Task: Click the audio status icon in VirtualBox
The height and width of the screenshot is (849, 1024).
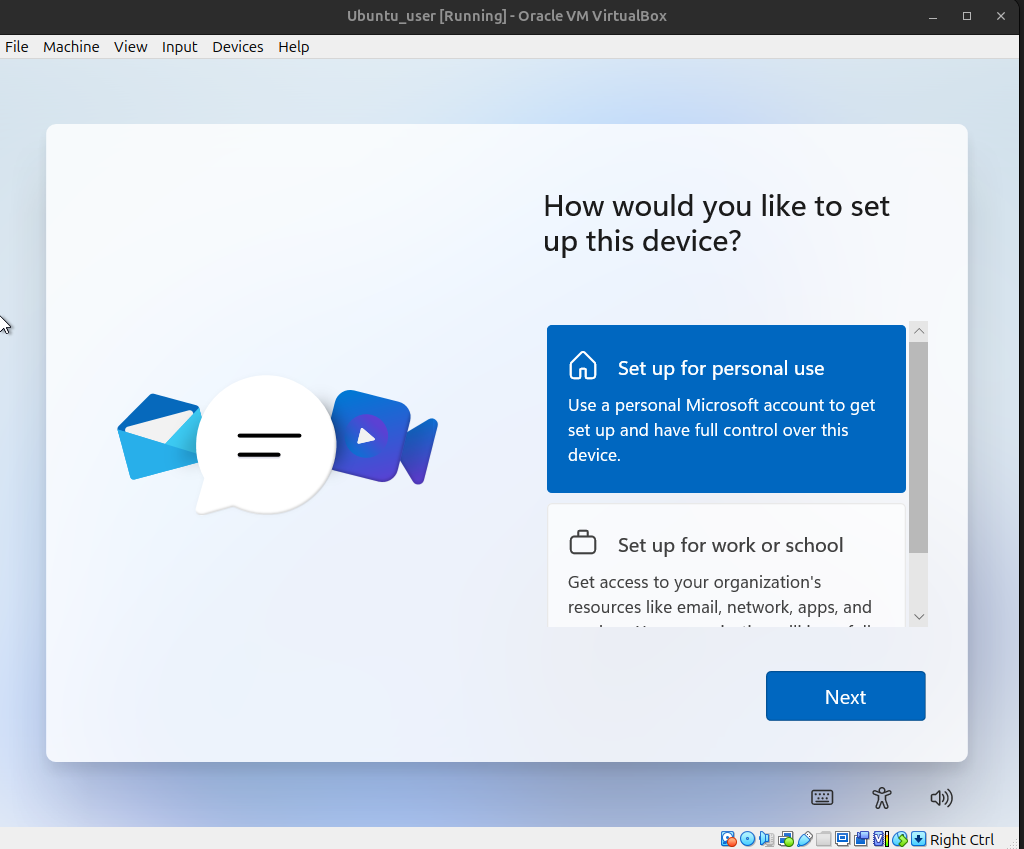Action: [767, 839]
